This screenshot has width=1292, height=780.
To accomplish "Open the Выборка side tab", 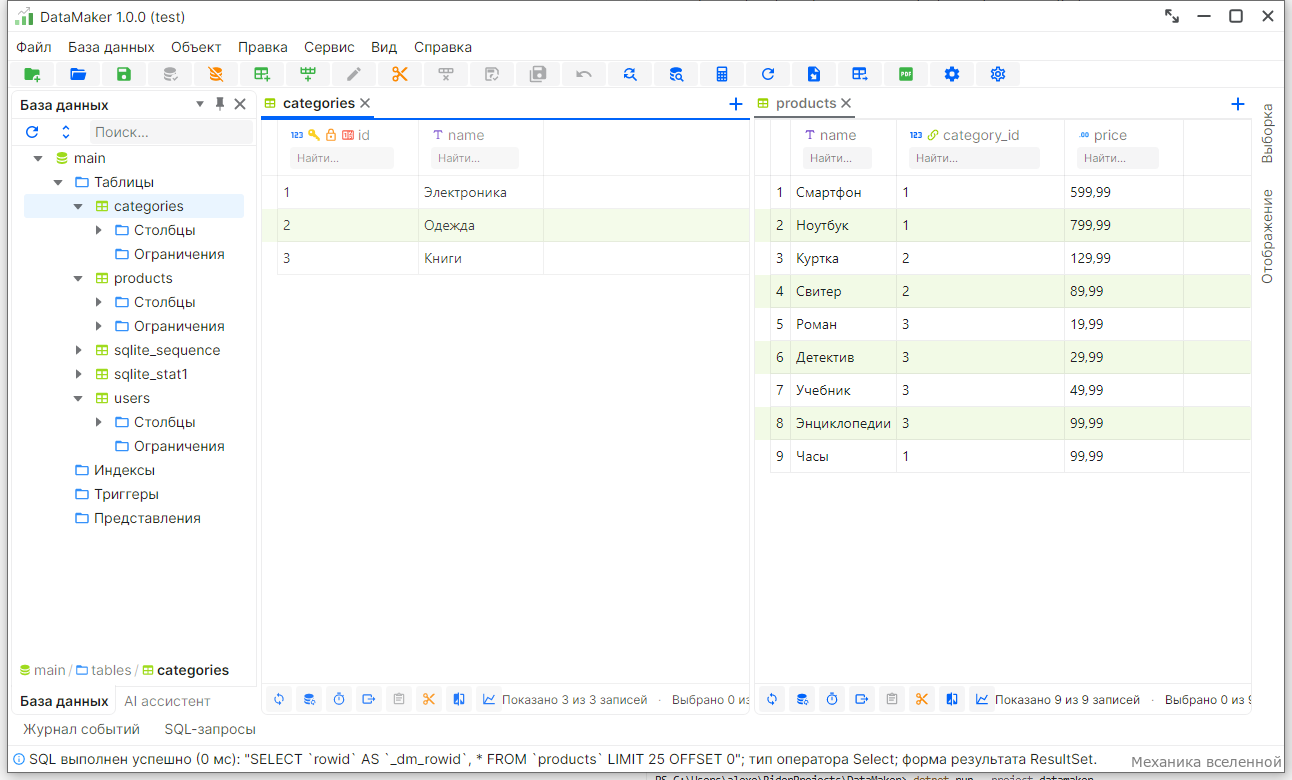I will click(1268, 133).
